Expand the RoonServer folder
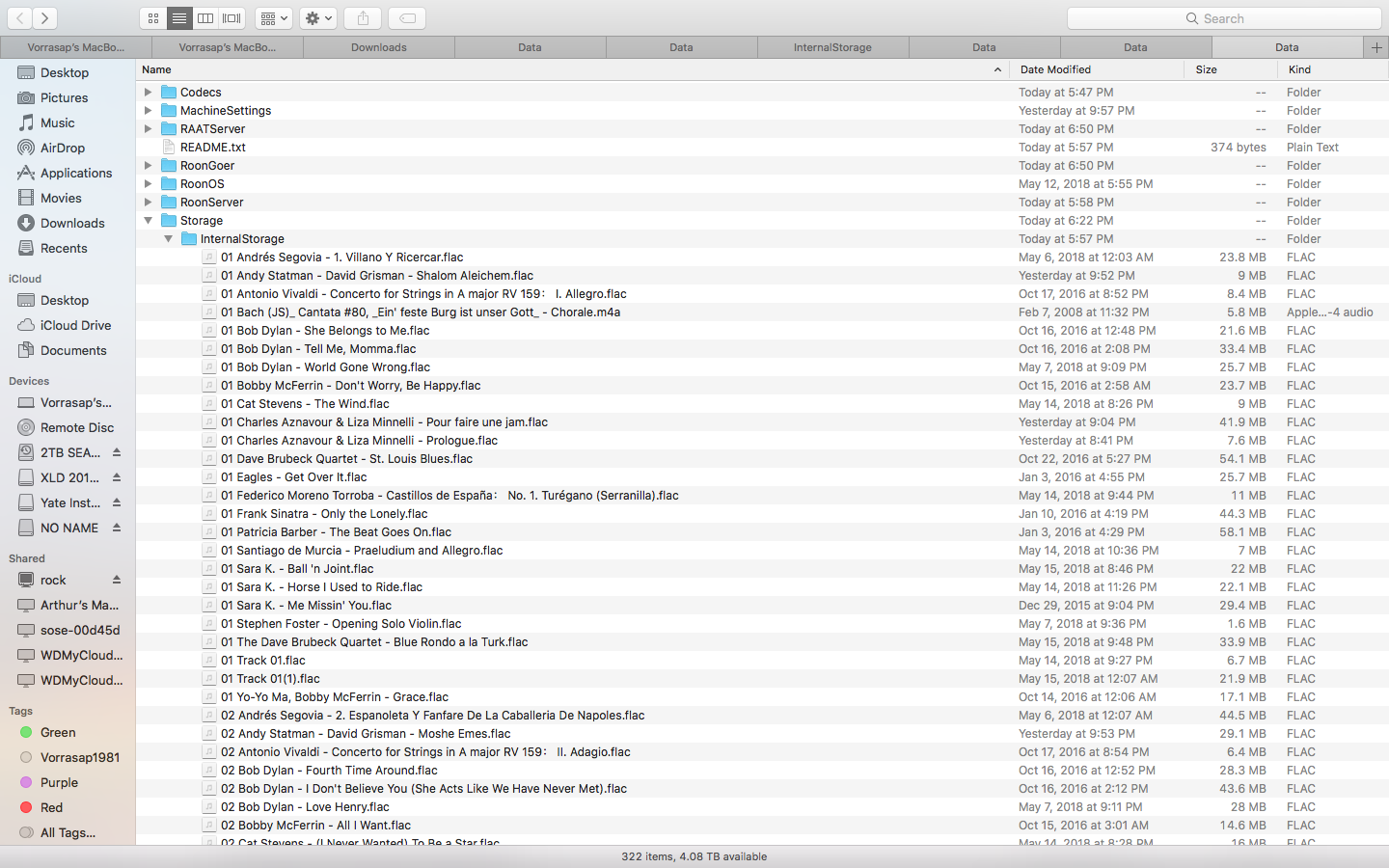 [x=148, y=203]
